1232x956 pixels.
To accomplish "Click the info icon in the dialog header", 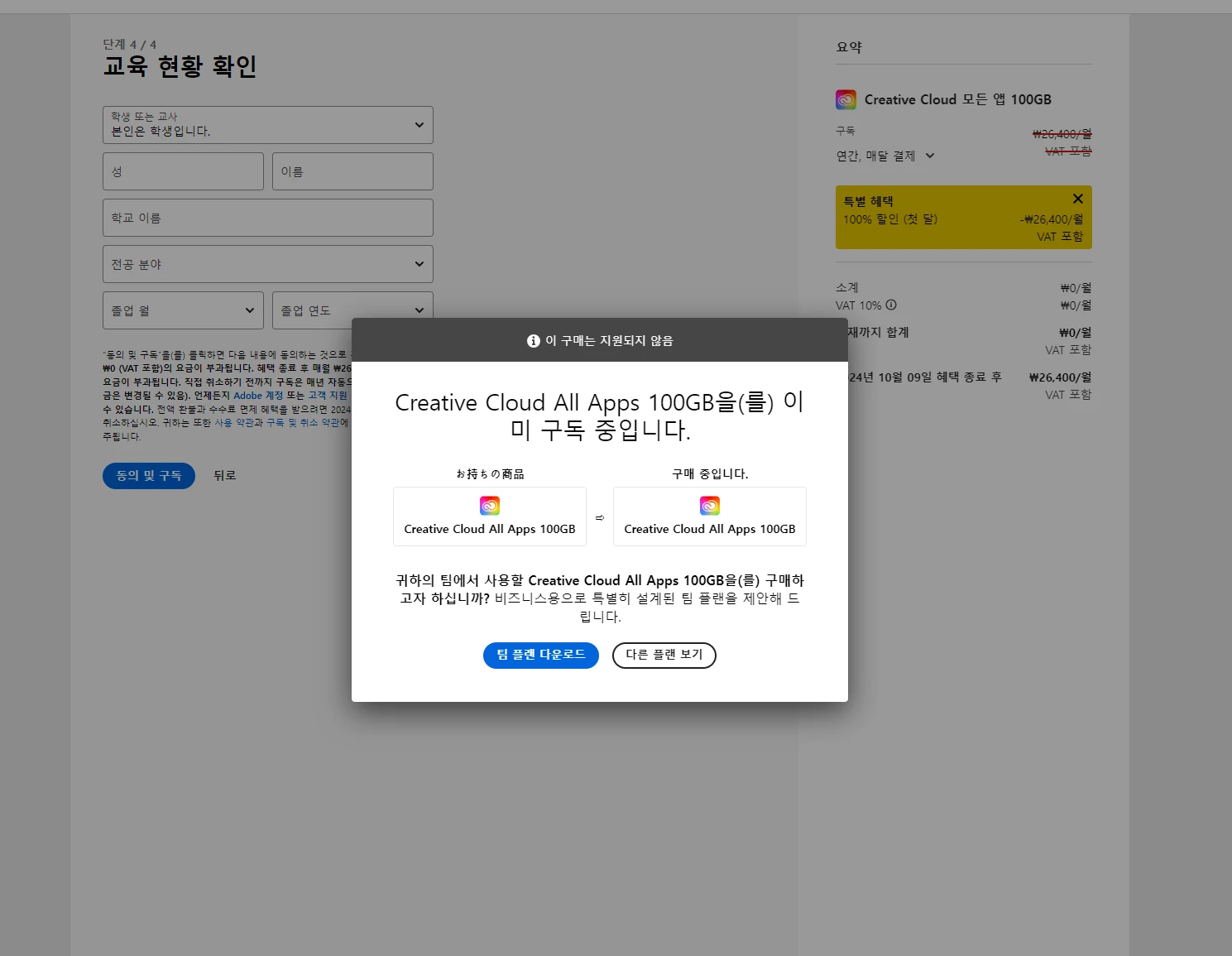I will pos(533,341).
